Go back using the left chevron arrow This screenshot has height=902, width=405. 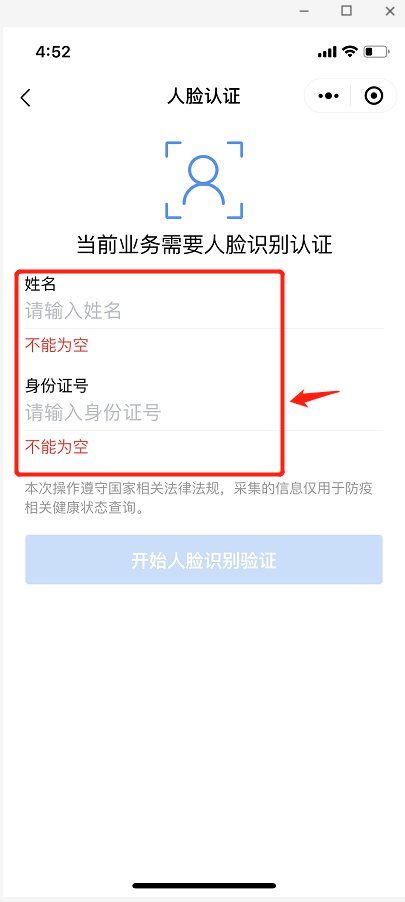25,97
